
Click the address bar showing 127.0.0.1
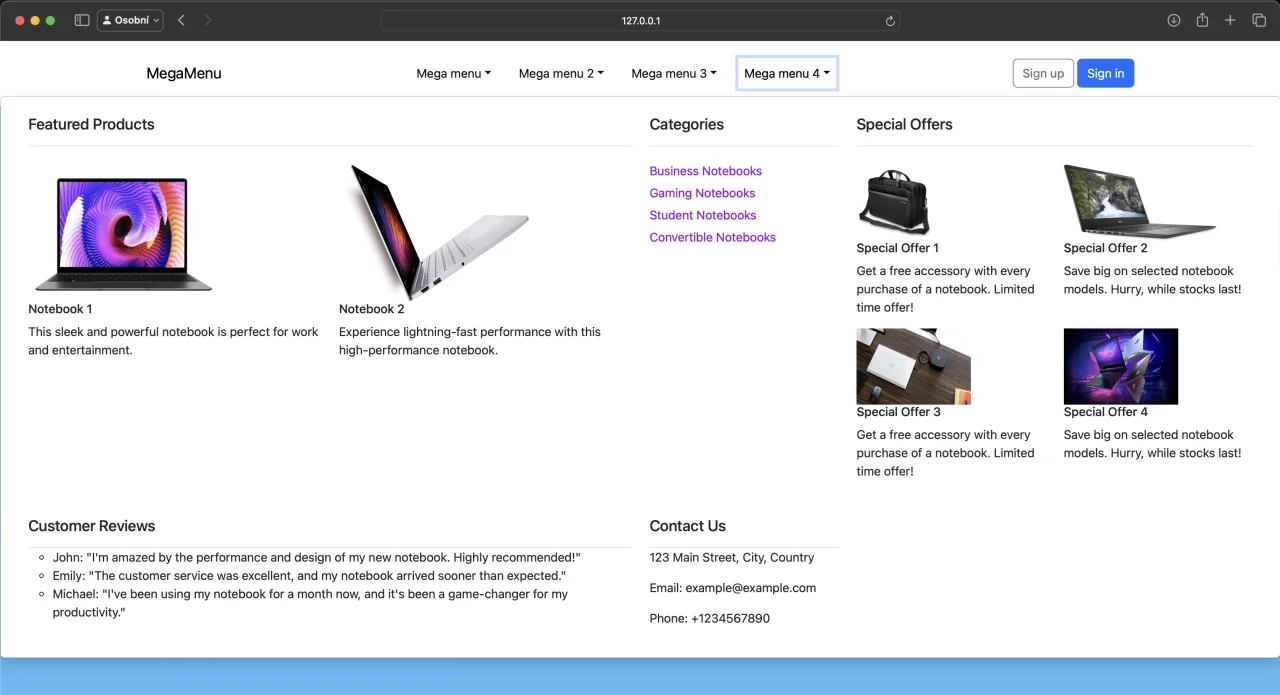(640, 20)
